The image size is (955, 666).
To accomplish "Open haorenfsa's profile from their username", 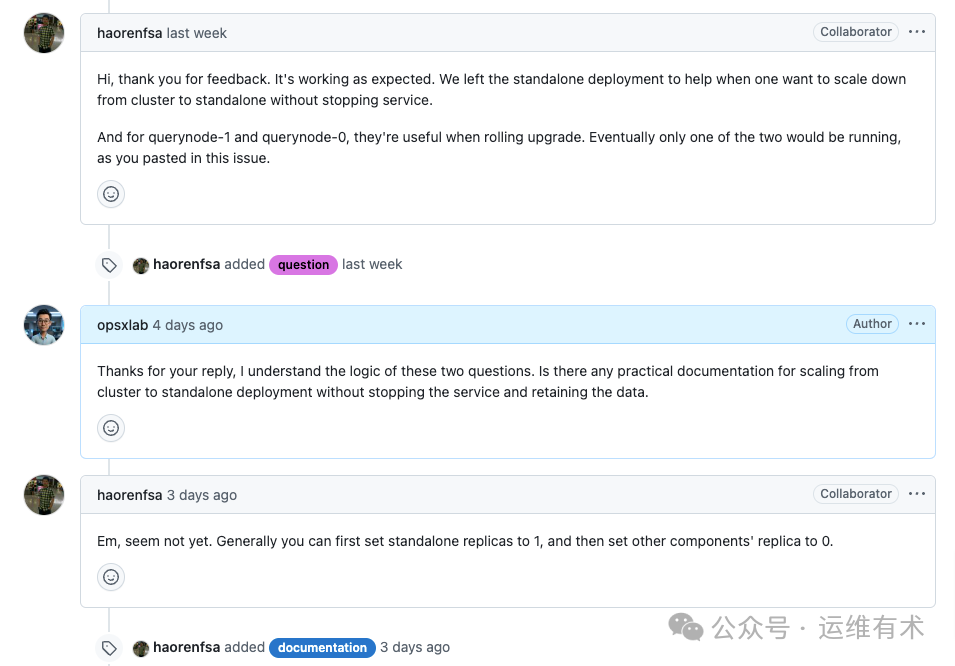I will click(x=129, y=32).
